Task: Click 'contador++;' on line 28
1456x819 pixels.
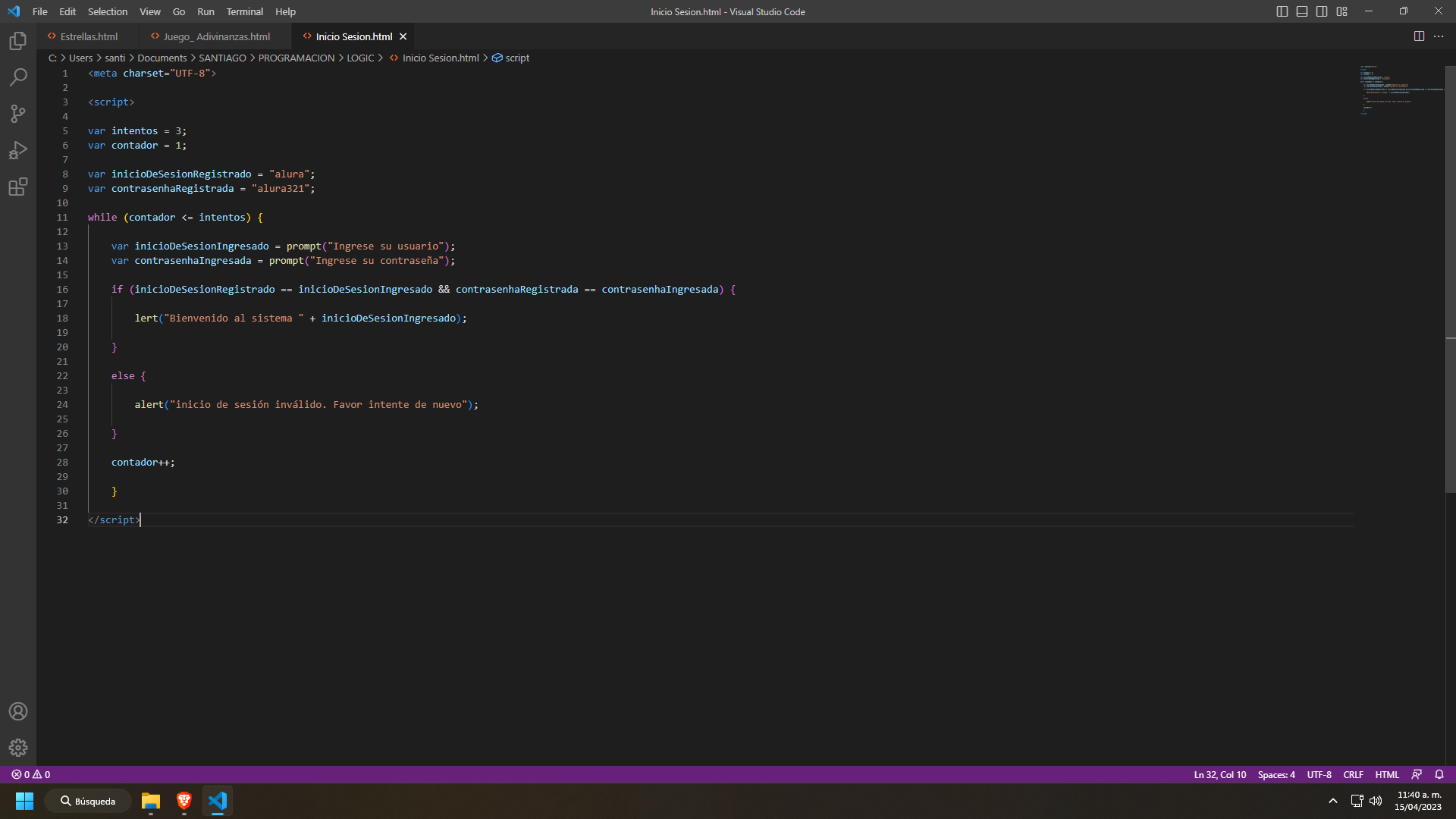Action: pyautogui.click(x=143, y=462)
